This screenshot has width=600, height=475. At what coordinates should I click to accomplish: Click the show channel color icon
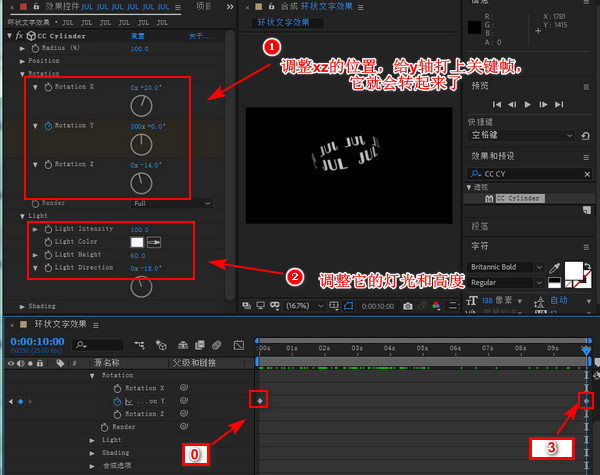coord(436,305)
